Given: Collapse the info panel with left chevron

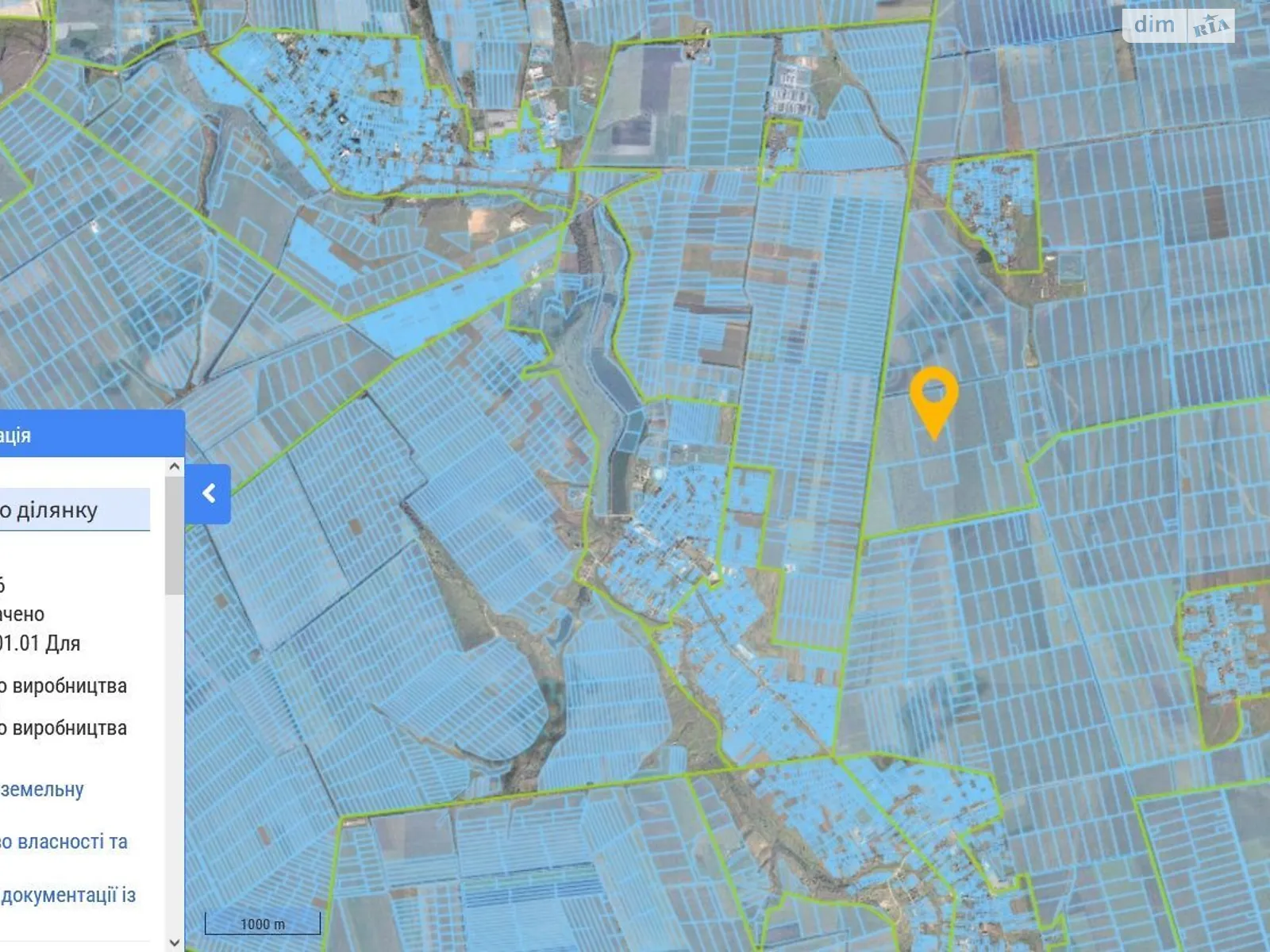Looking at the screenshot, I should (209, 493).
